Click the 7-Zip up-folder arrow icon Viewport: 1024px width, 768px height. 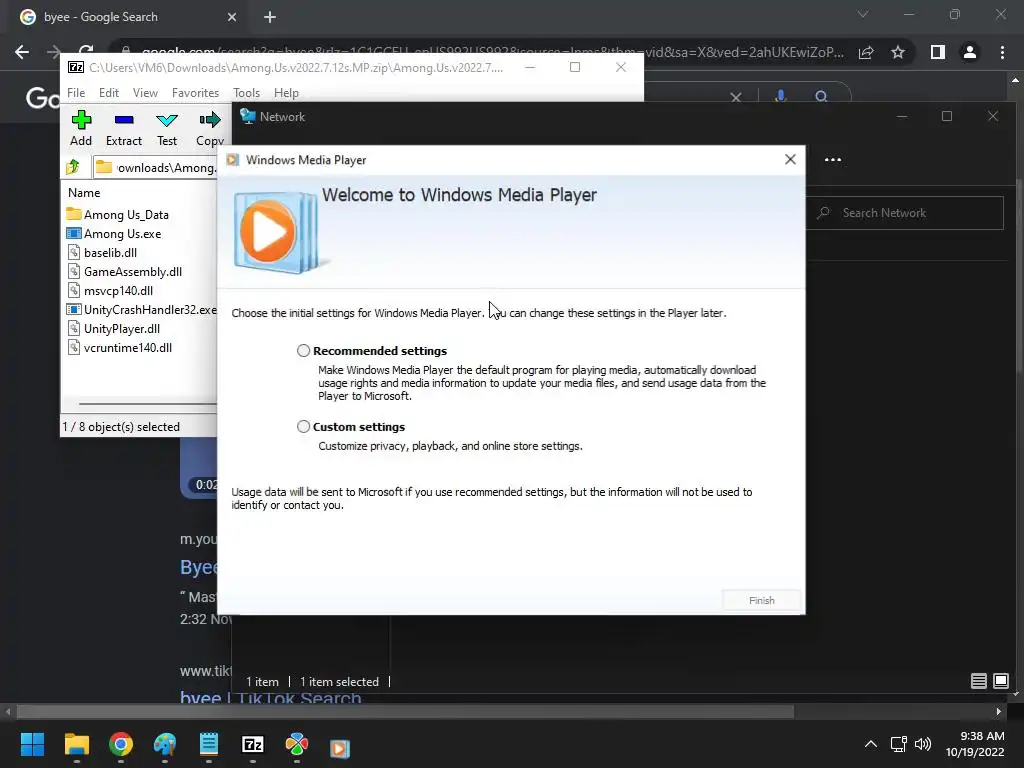73,167
